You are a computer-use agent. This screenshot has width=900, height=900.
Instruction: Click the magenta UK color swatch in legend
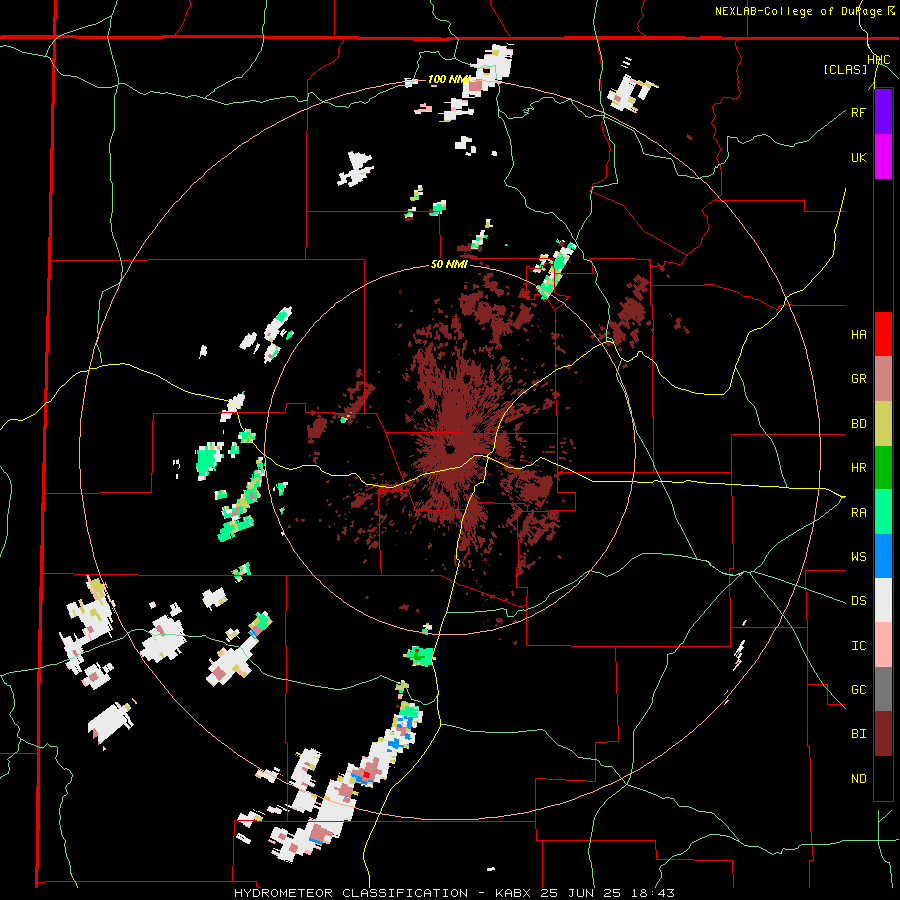point(883,157)
